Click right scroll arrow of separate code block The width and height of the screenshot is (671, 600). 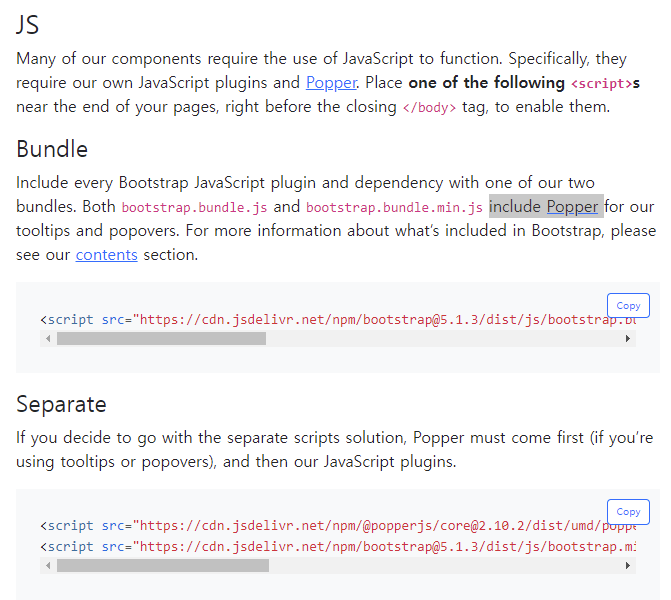coord(628,565)
